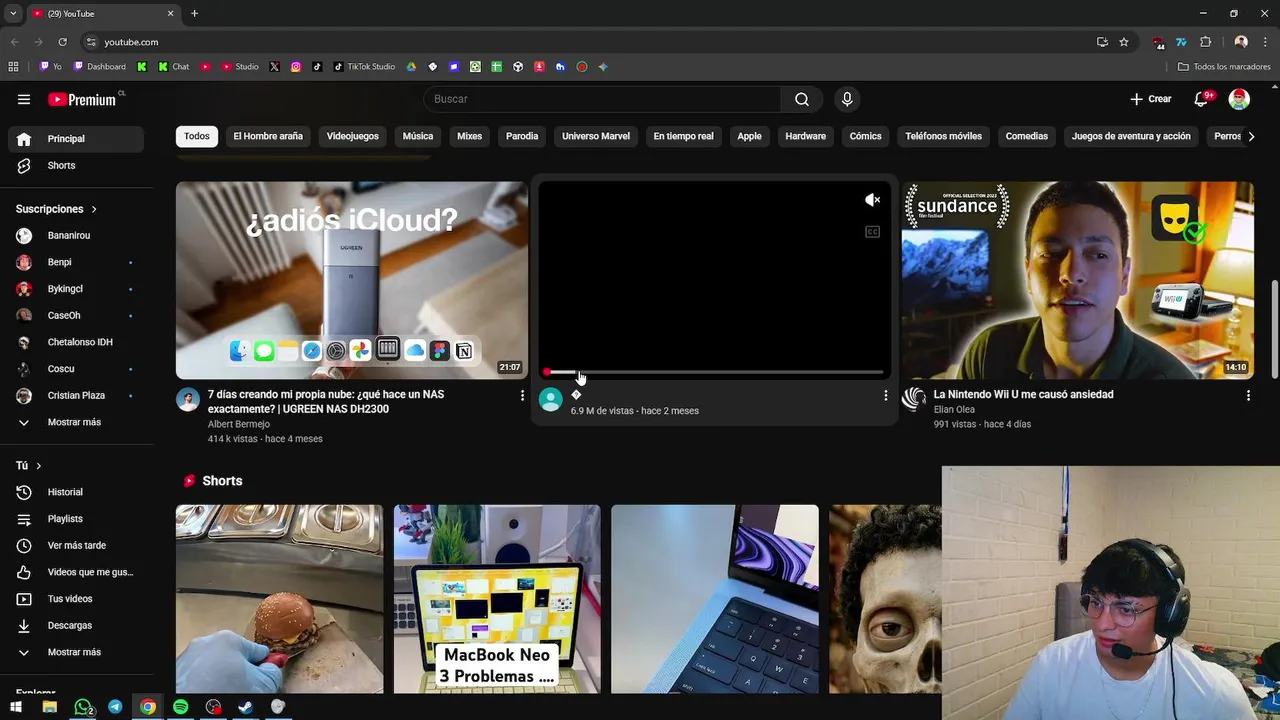Open the Nintendo Wii U ansiedad thumbnail

pyautogui.click(x=1078, y=280)
